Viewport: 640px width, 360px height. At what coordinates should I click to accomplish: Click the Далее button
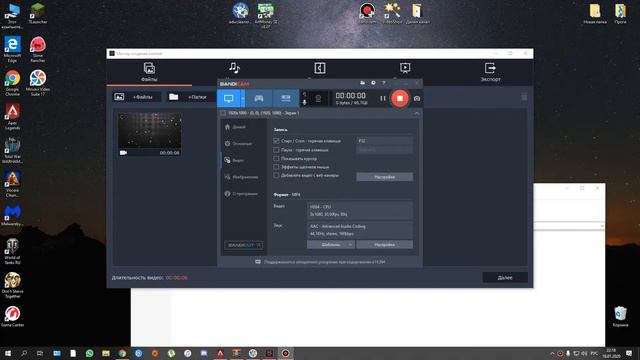pos(505,278)
